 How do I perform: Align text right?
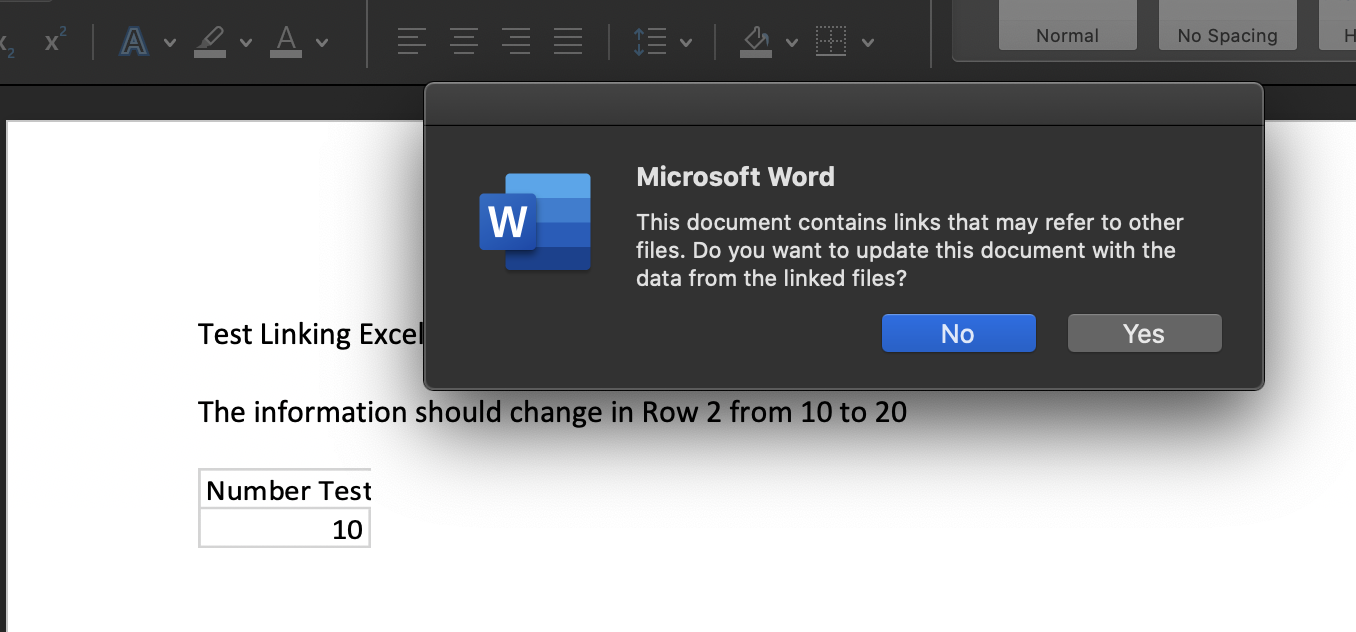point(516,42)
